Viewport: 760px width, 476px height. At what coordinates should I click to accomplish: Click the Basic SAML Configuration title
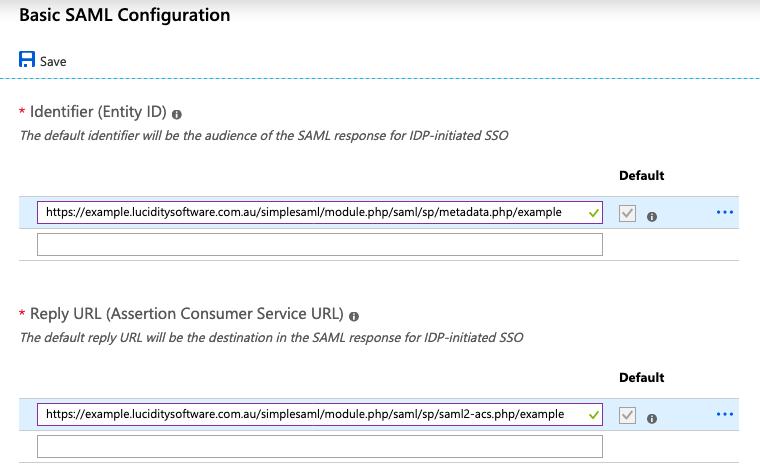point(124,16)
